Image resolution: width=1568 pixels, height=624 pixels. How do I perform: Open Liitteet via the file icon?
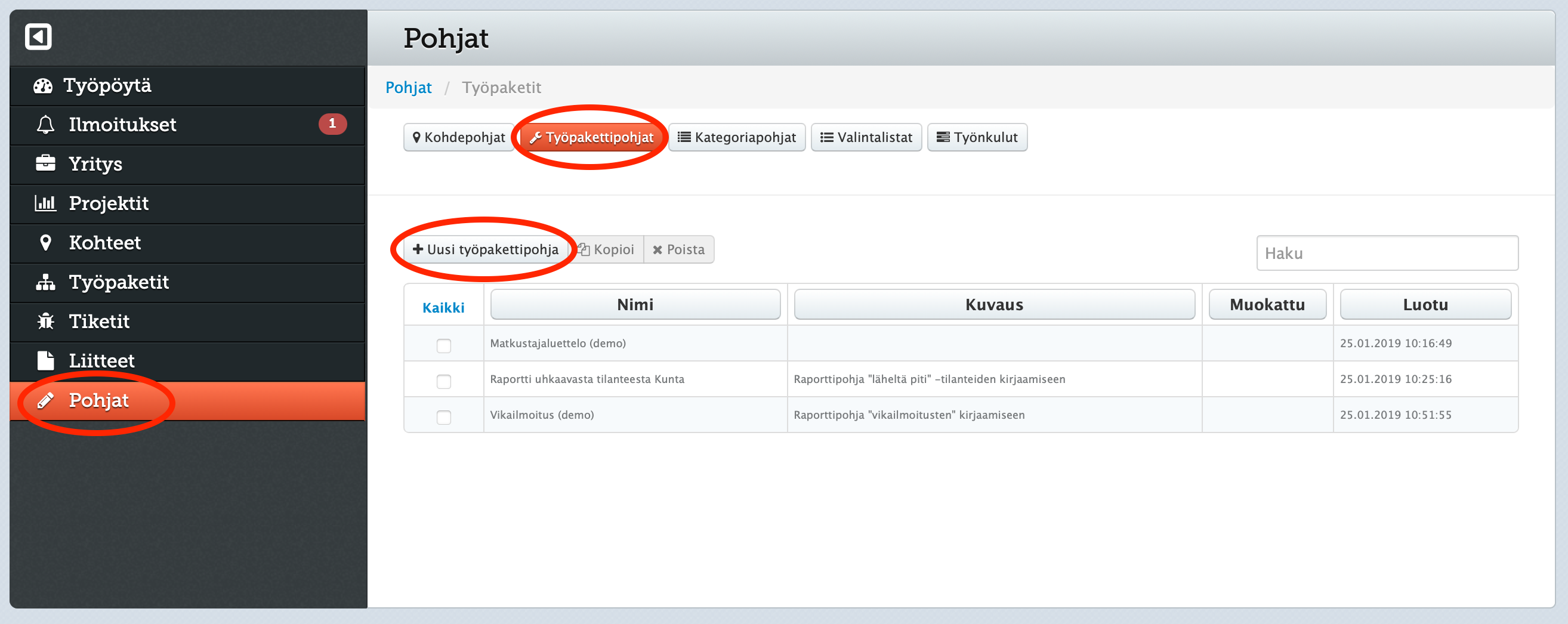[45, 361]
